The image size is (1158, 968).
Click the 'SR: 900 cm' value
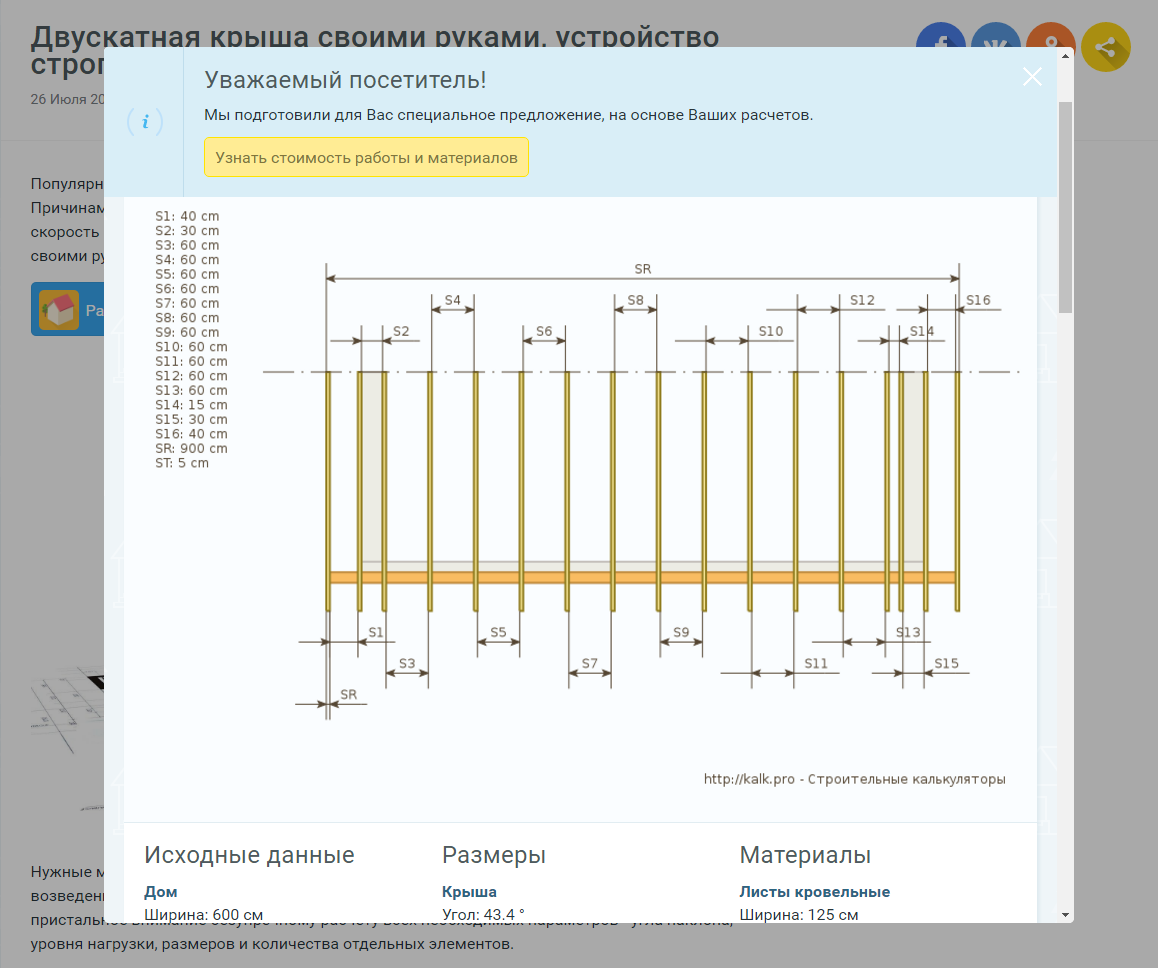191,448
